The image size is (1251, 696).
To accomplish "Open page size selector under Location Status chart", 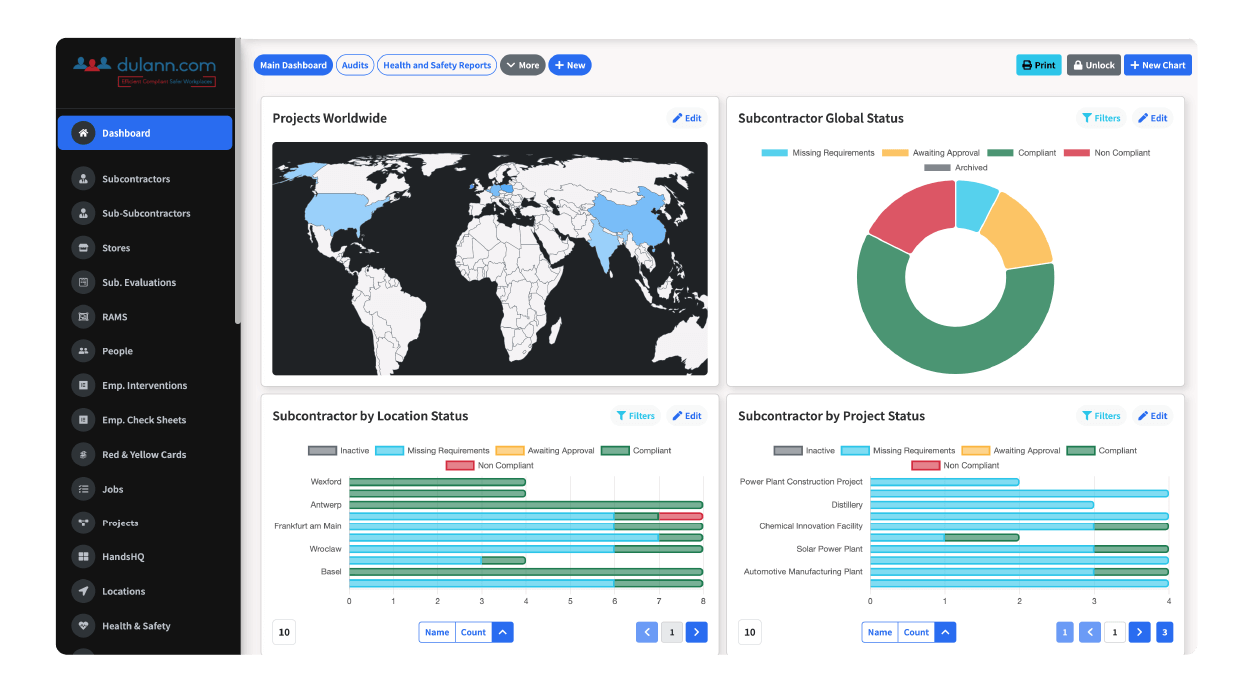I will [284, 632].
